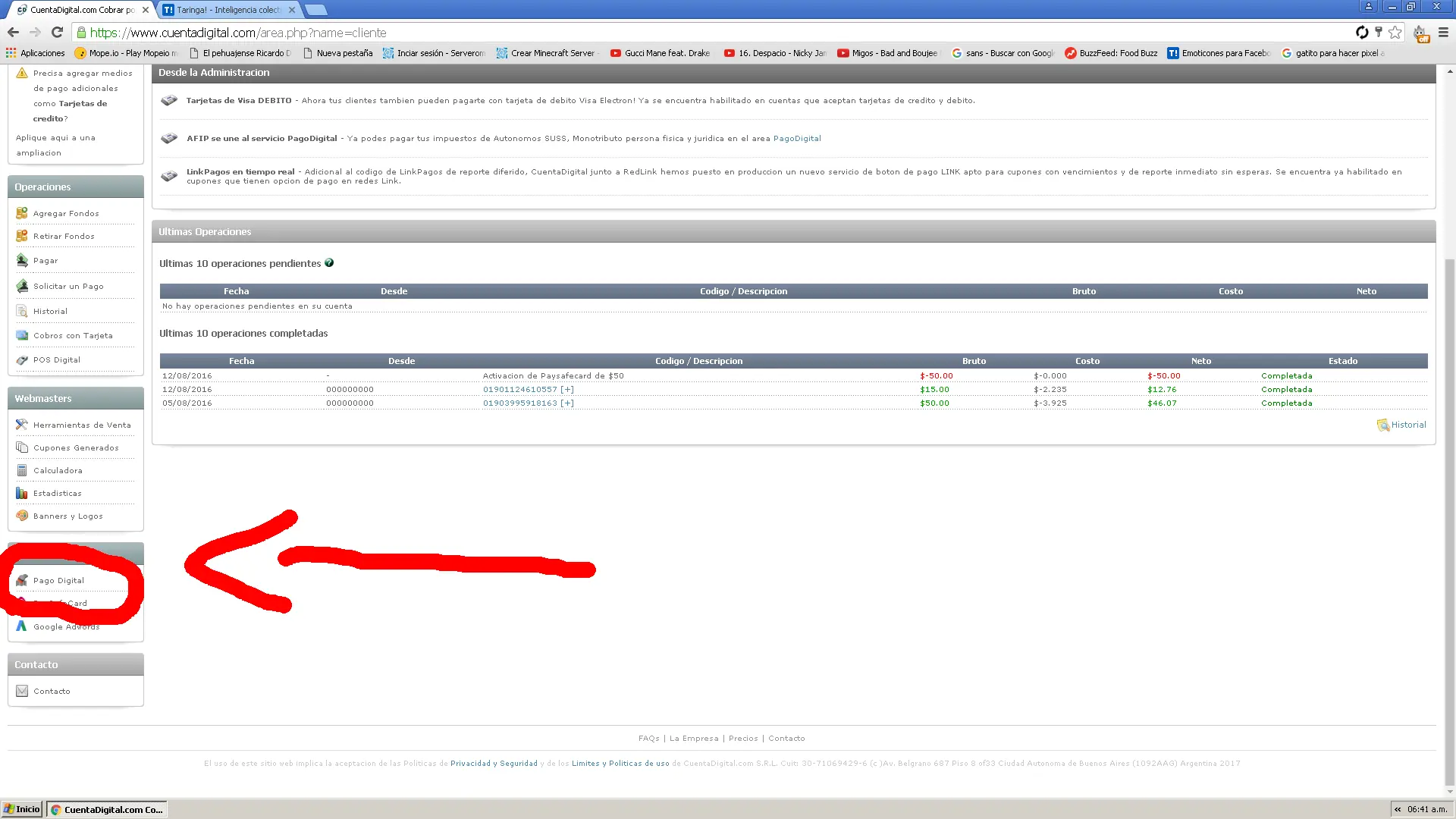View Cupones Generados

click(76, 448)
